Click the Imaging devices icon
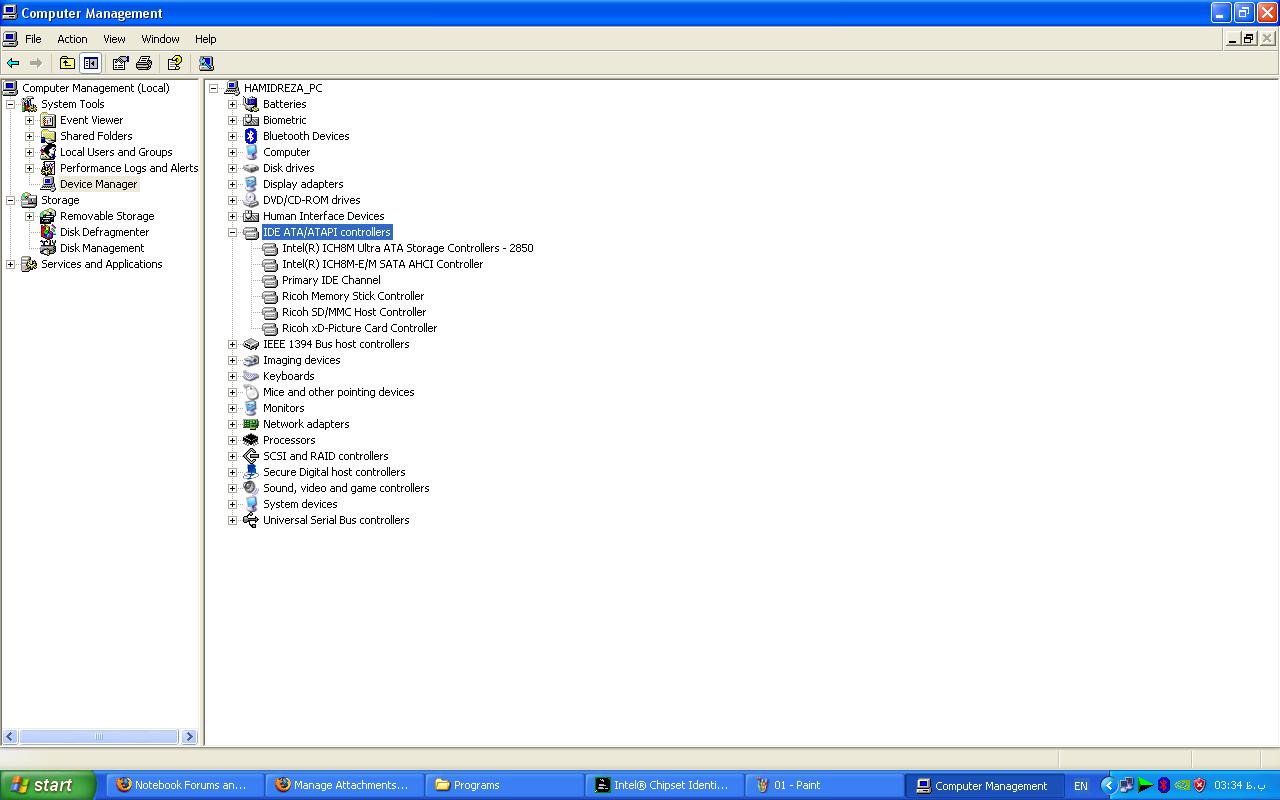Screen dimensions: 1280x800 [251, 360]
